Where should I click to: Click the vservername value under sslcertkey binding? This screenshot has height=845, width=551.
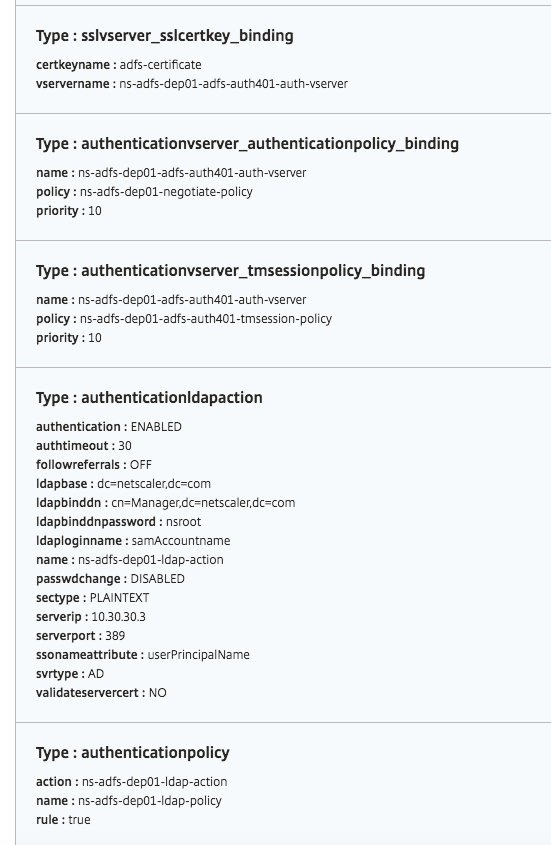pos(233,84)
